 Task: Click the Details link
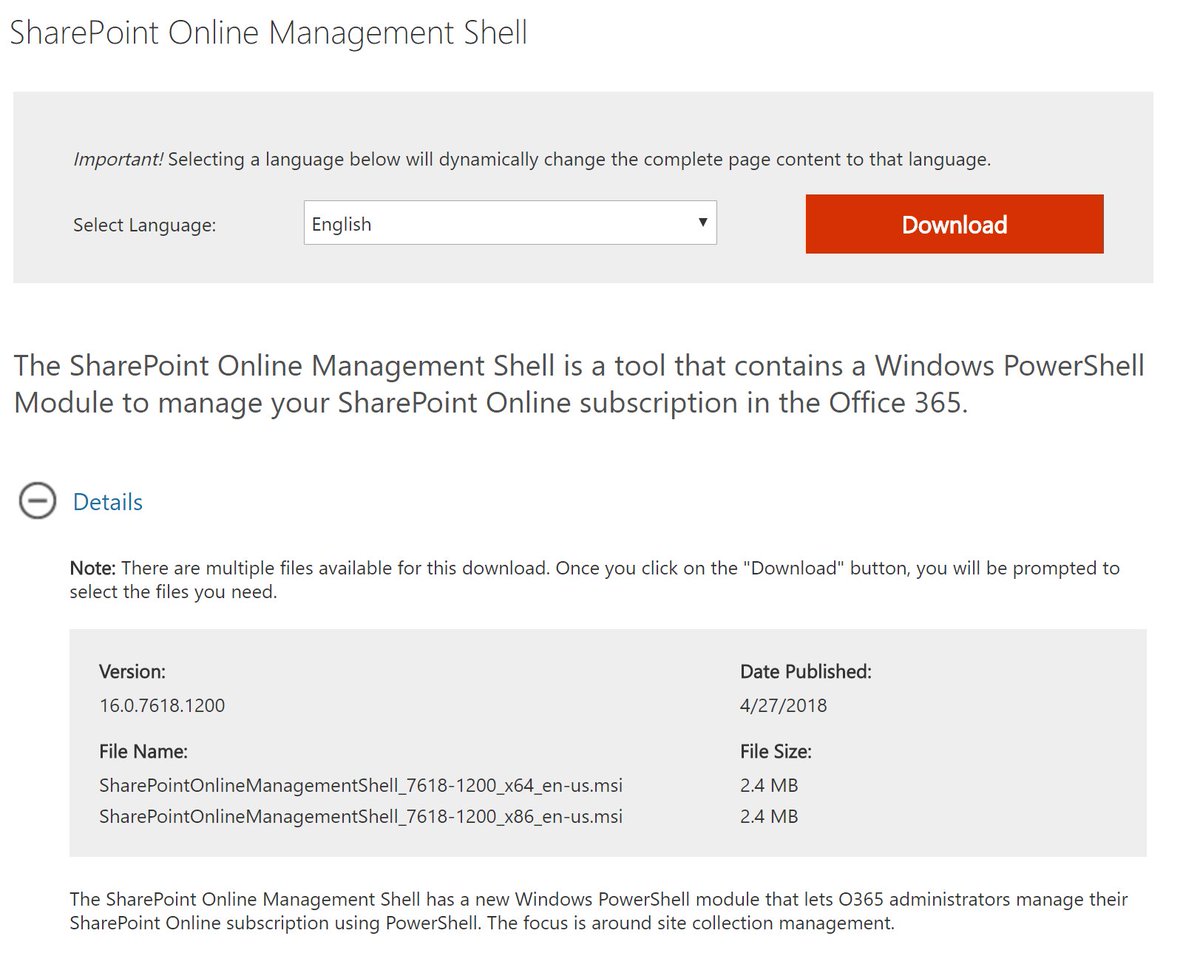108,502
